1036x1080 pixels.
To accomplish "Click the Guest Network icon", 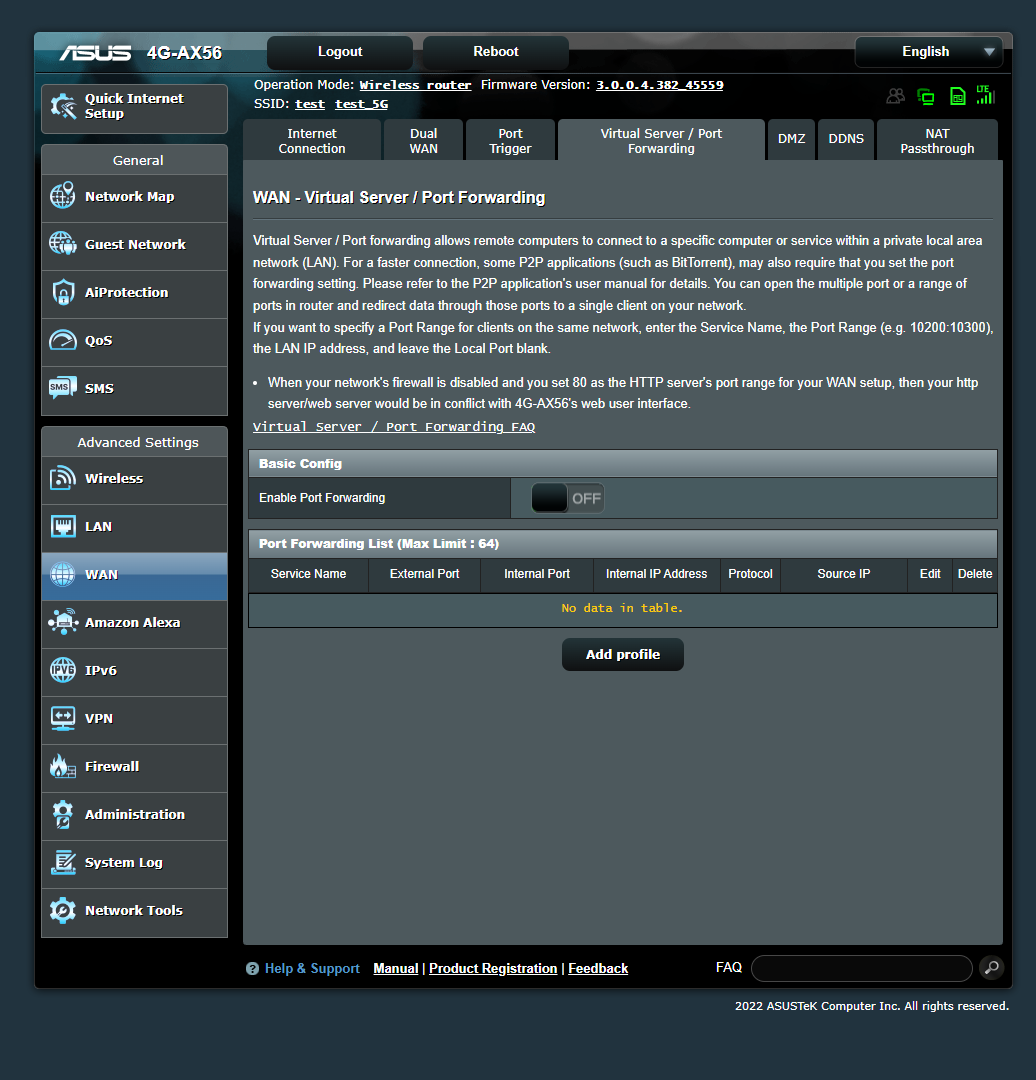I will [x=63, y=244].
